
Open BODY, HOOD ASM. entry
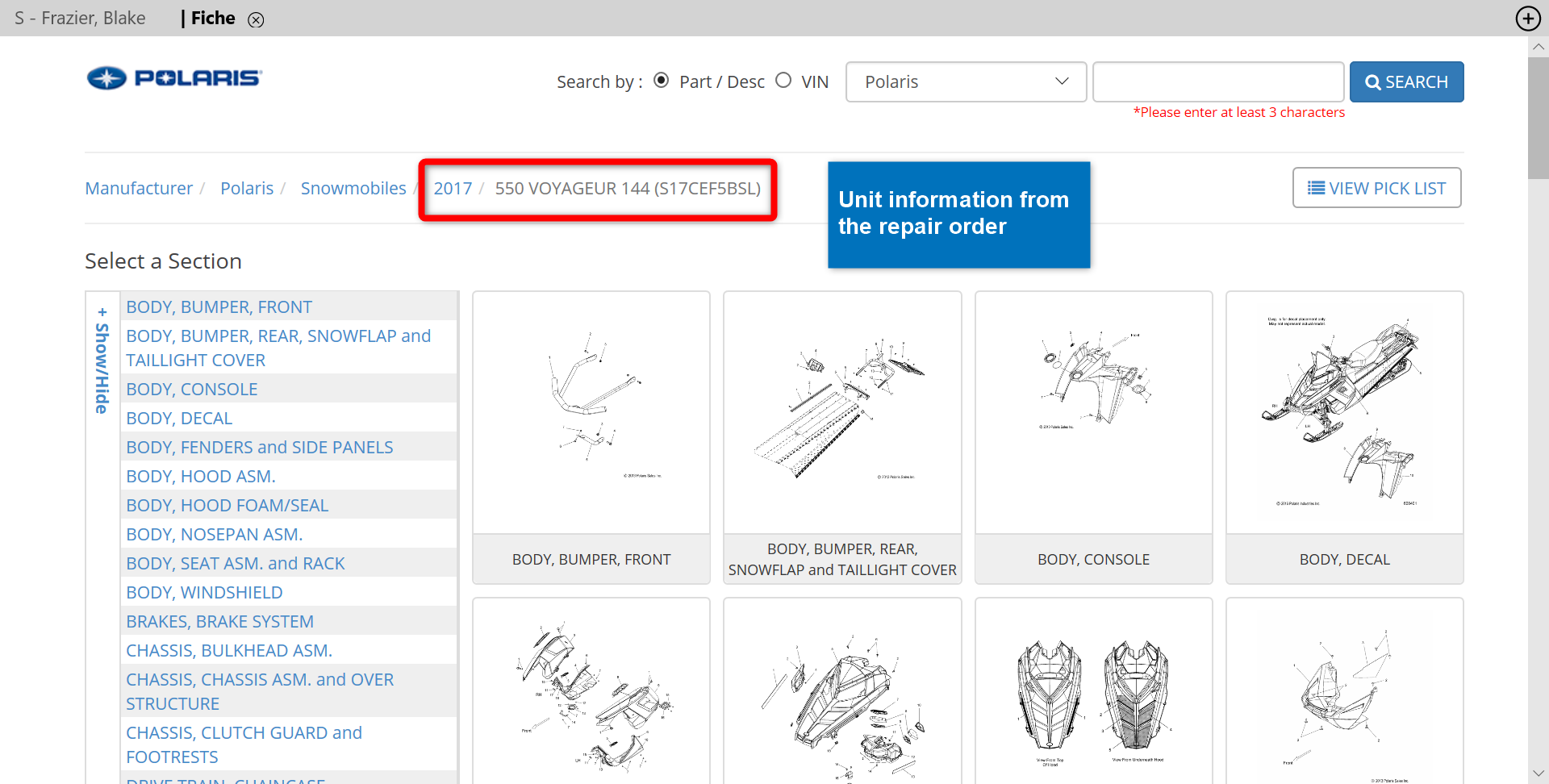pyautogui.click(x=201, y=477)
